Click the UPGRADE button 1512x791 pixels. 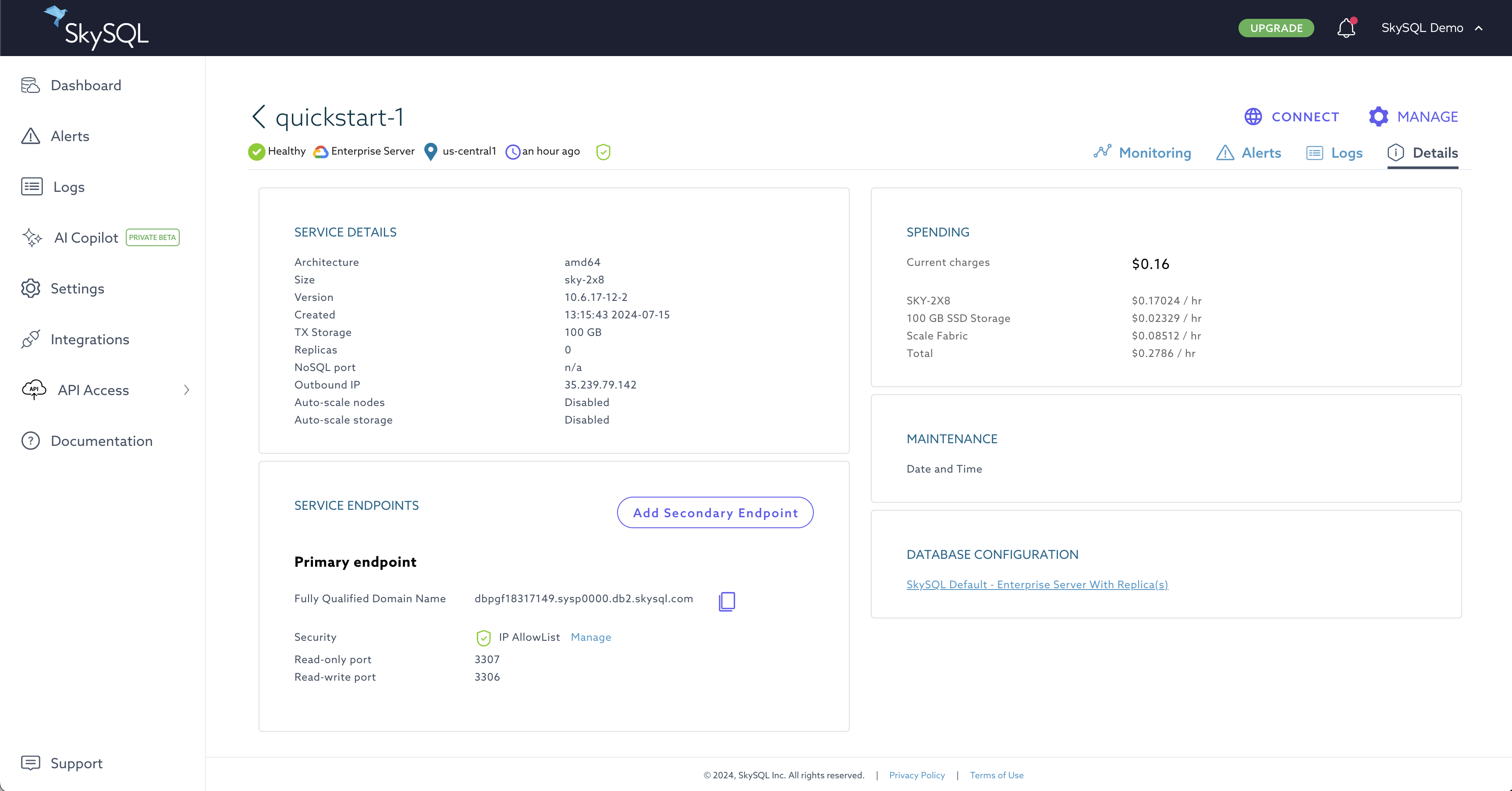coord(1276,28)
